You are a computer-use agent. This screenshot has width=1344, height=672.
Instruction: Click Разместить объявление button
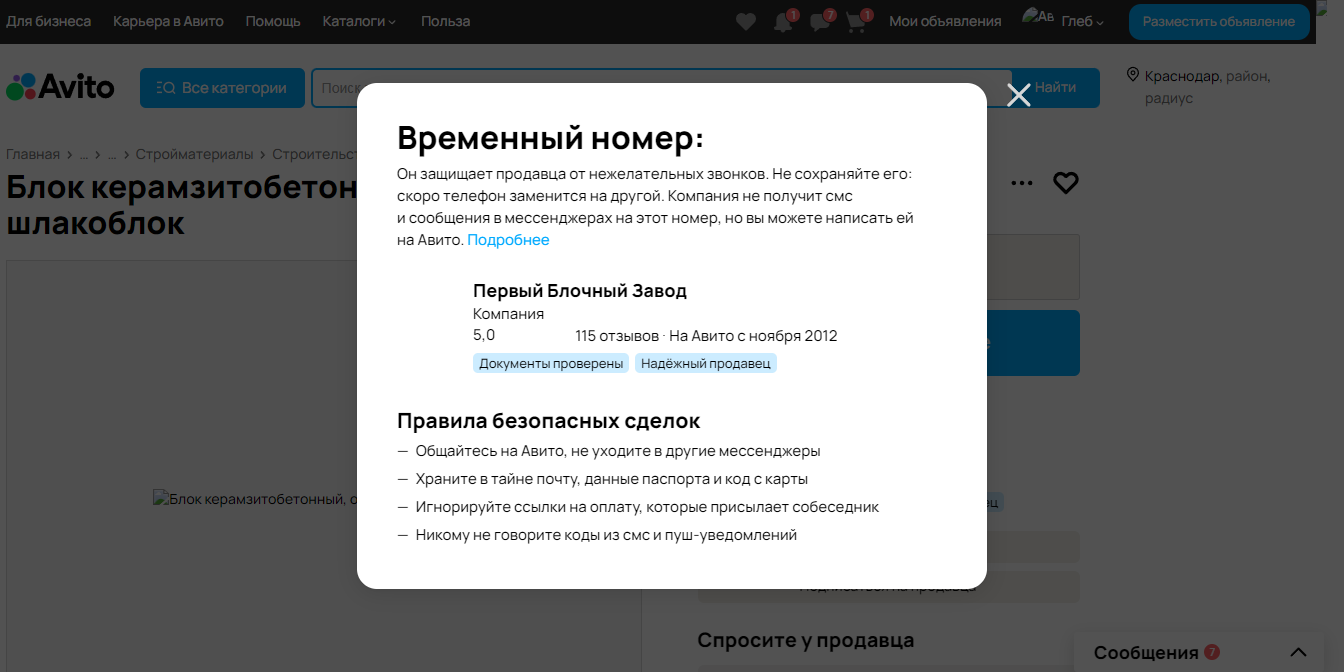pos(1219,21)
